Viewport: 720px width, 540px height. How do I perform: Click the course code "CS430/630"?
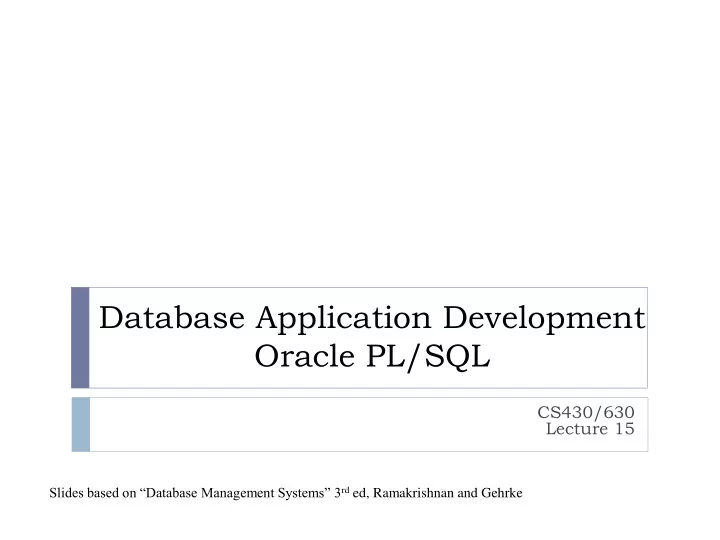point(586,412)
